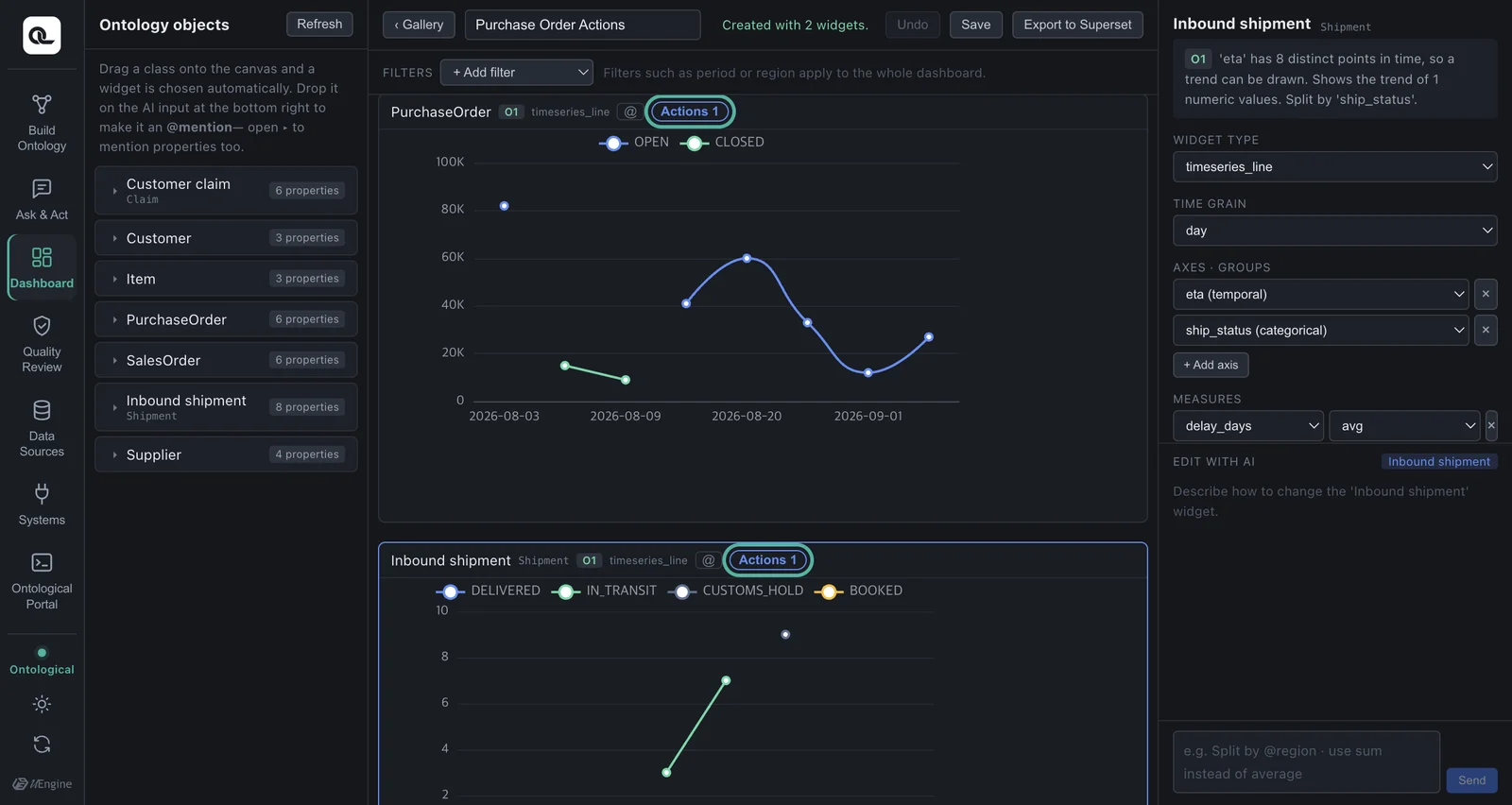Toggle OPEN series in PurchaseOrder legend

tap(634, 143)
